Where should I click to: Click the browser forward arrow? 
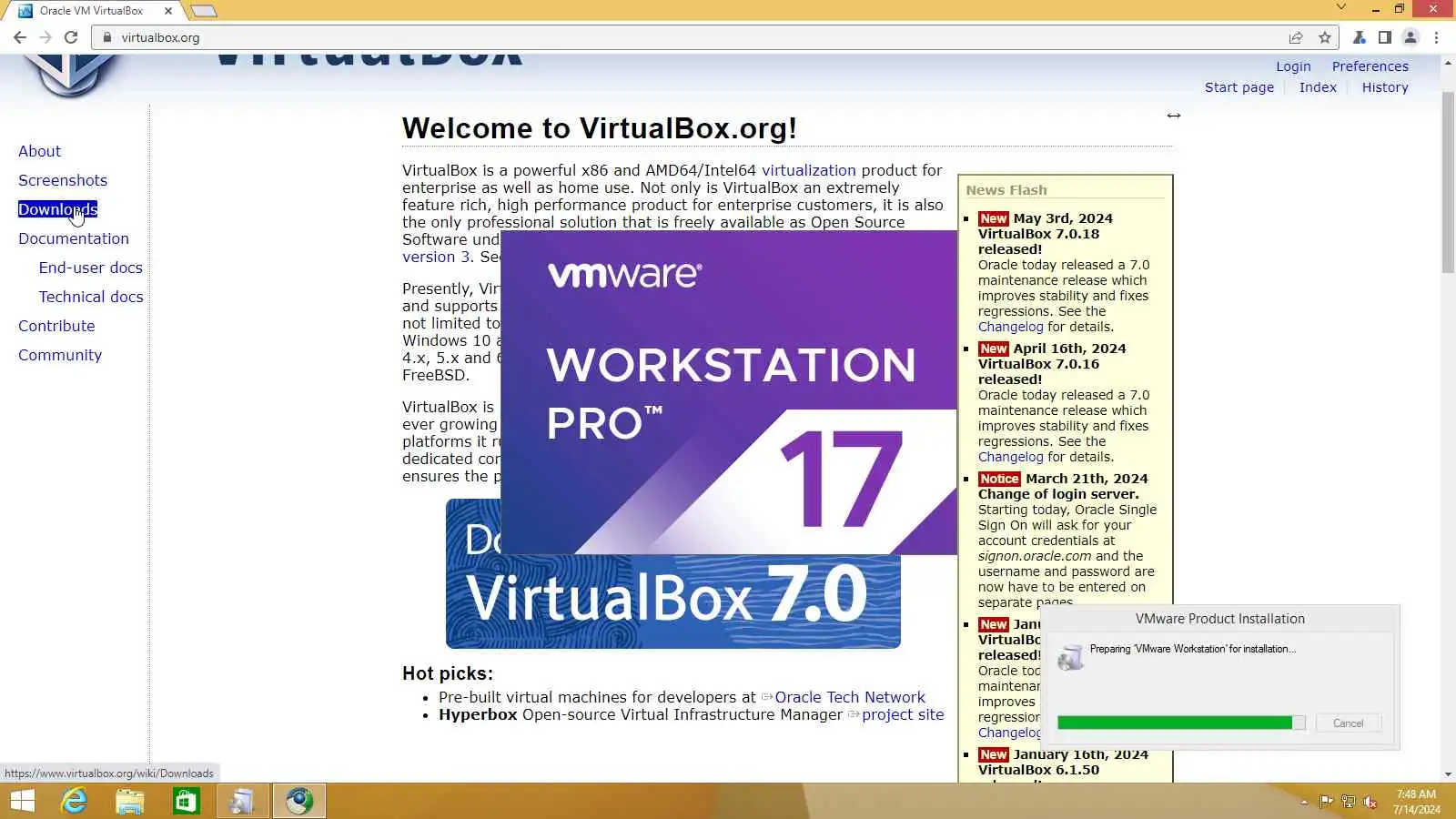click(45, 37)
